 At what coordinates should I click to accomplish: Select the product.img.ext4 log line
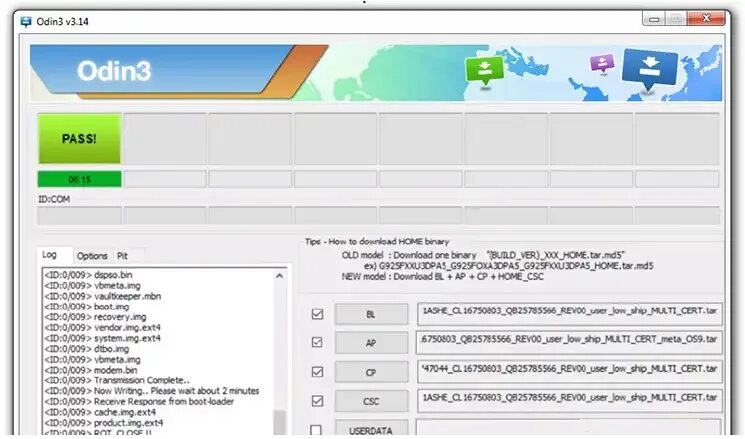(x=104, y=423)
